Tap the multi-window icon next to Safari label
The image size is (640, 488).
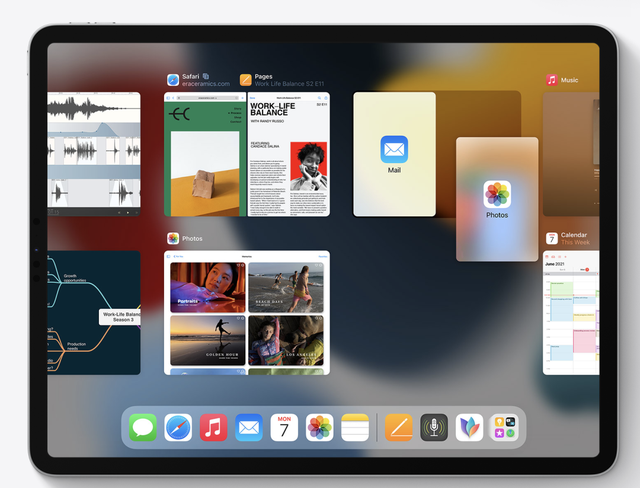click(x=206, y=76)
